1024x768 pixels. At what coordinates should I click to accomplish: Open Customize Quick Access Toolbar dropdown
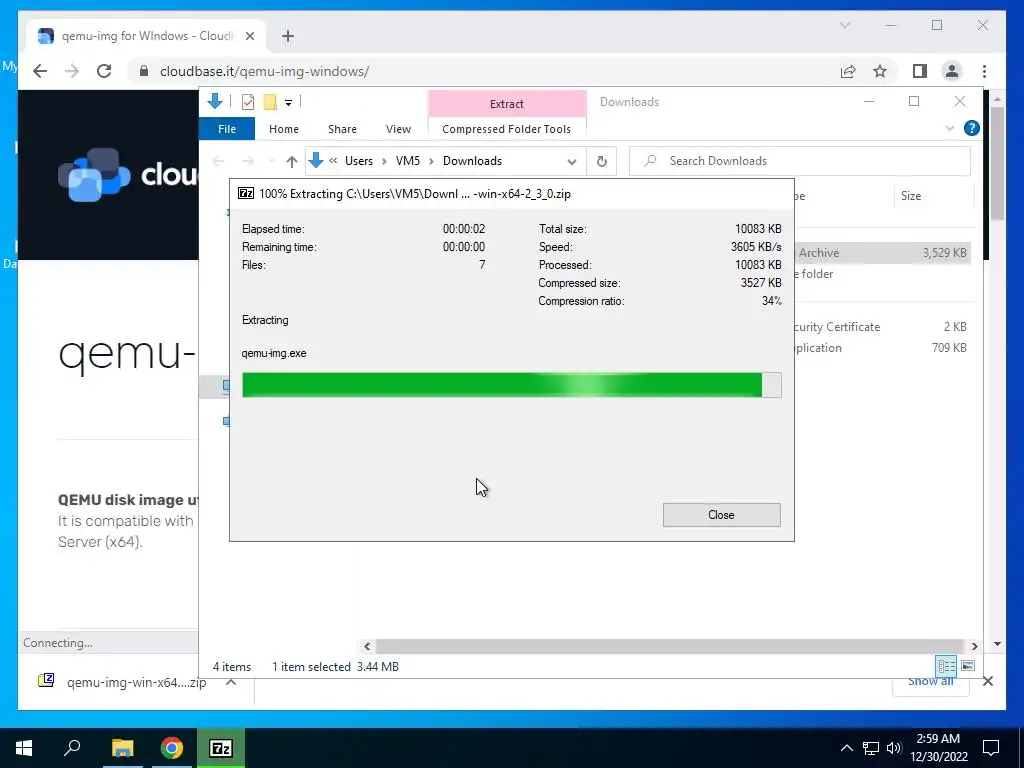[x=288, y=103]
